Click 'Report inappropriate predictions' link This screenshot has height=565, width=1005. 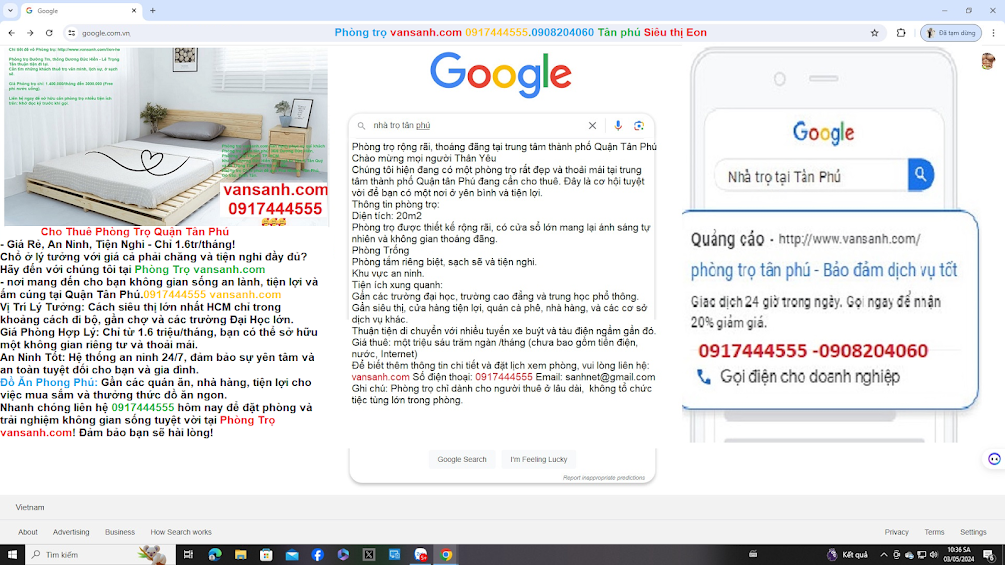pos(604,478)
